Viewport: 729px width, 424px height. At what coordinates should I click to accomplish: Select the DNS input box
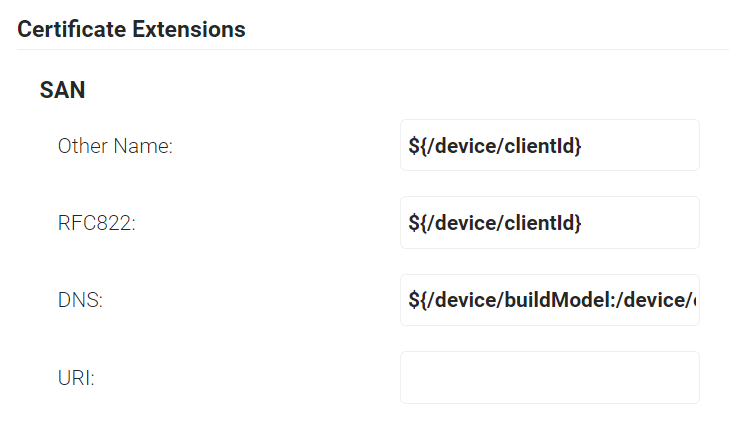pyautogui.click(x=549, y=300)
